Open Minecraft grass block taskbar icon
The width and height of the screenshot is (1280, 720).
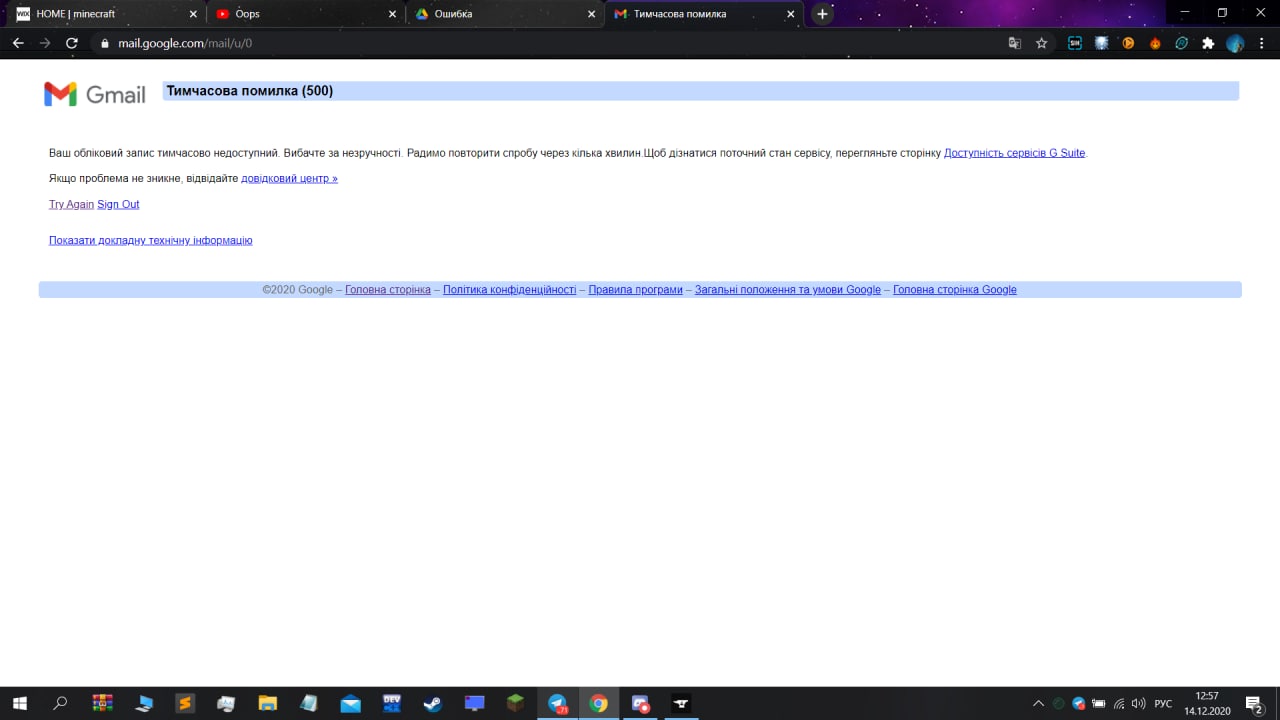(x=515, y=703)
